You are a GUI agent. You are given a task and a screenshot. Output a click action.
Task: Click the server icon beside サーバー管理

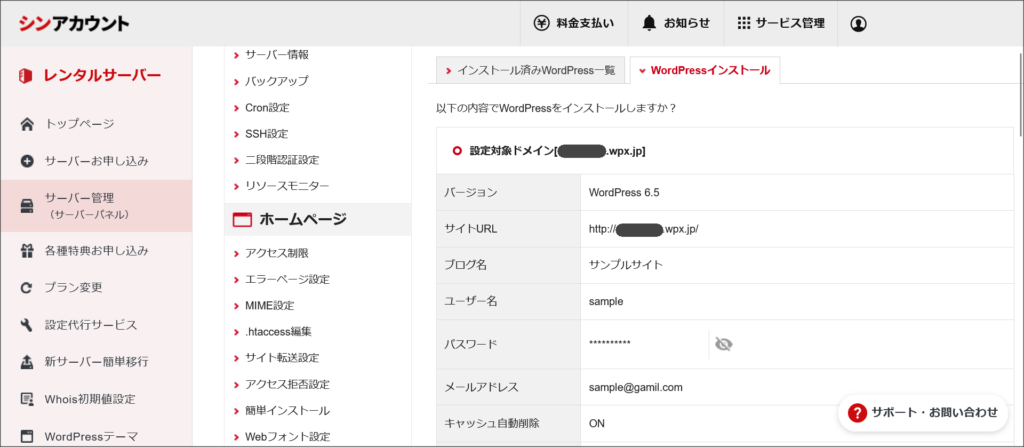point(27,206)
